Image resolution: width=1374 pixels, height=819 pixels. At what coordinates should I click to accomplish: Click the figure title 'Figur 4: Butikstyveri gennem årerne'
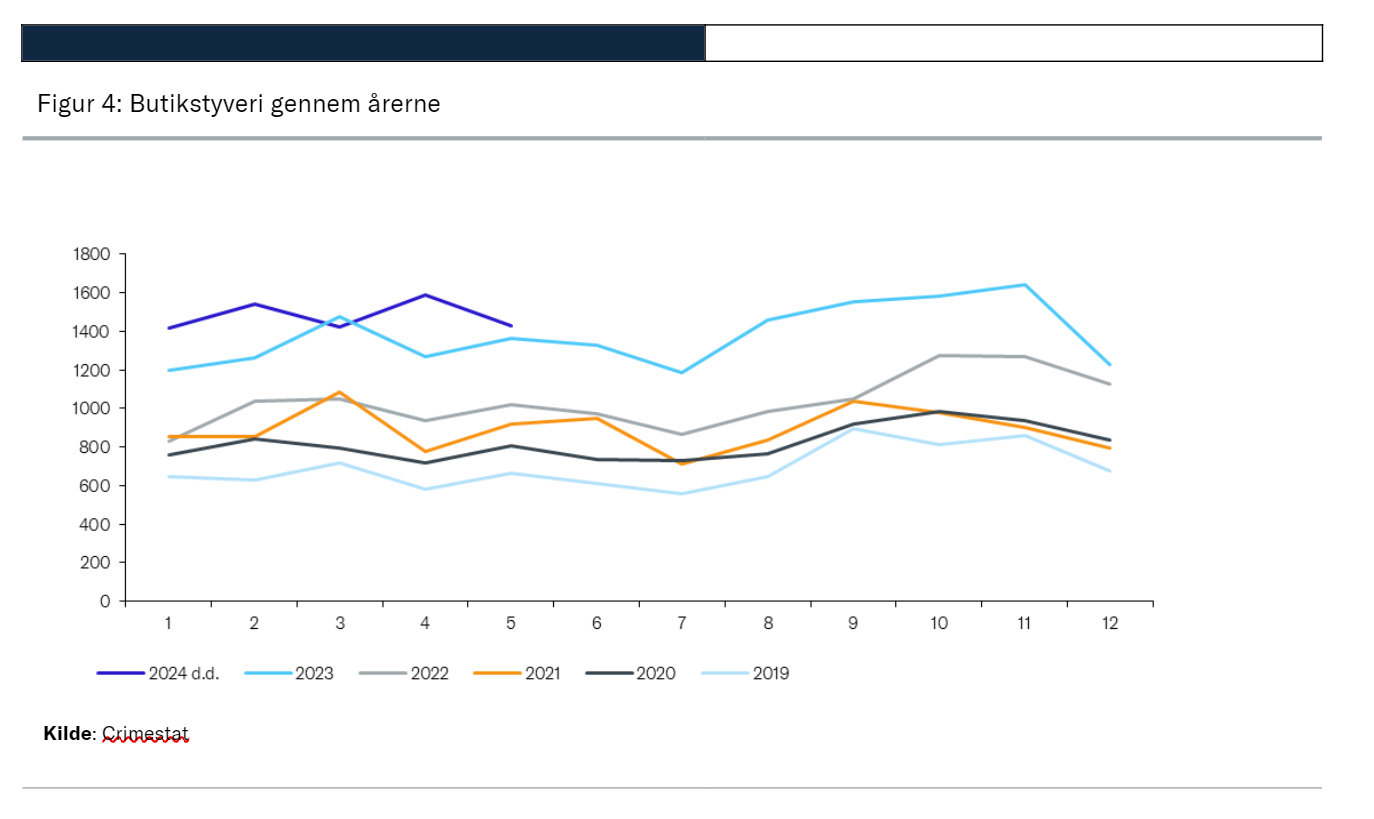point(239,103)
